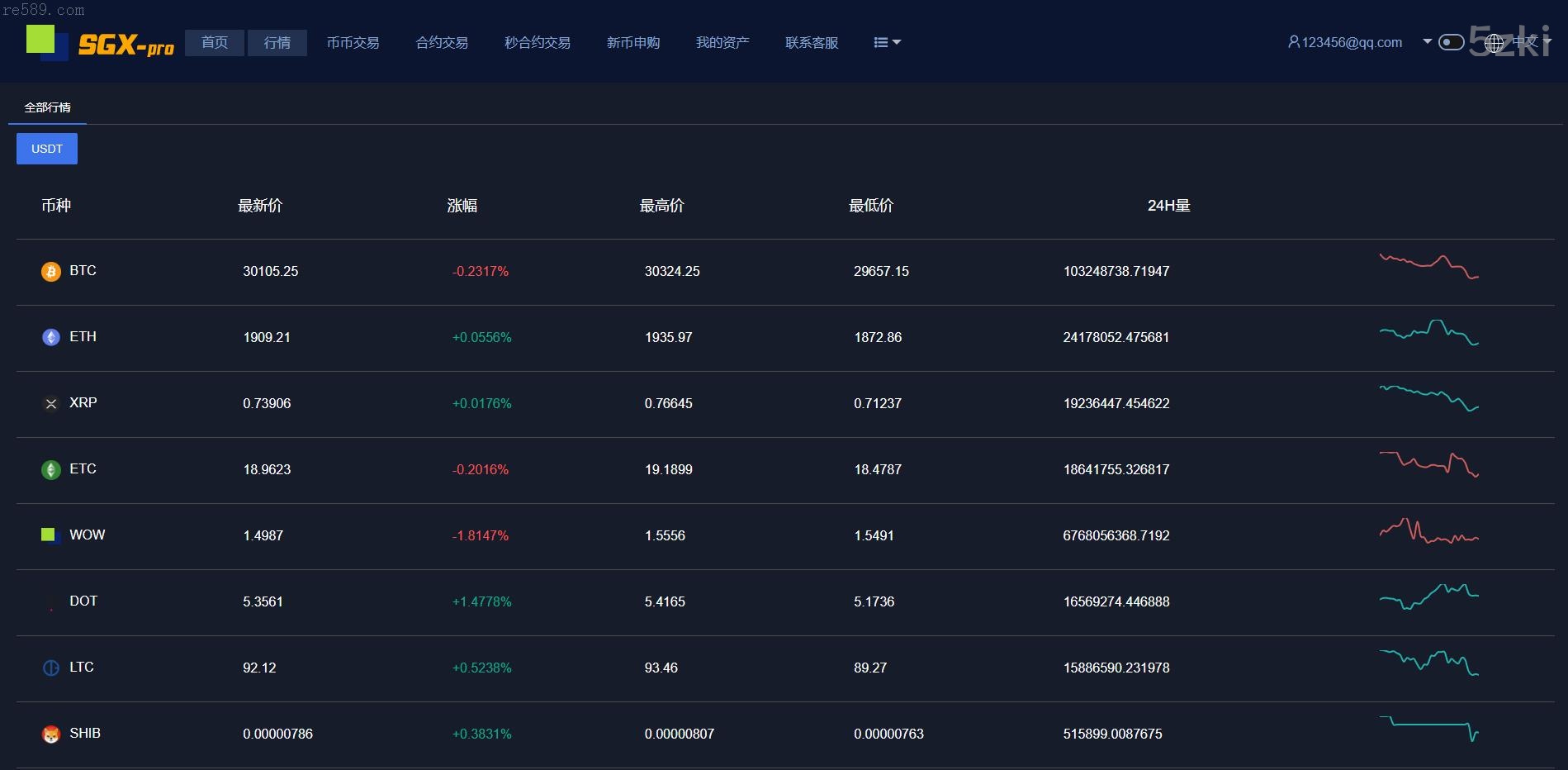This screenshot has height=770, width=1568.
Task: Expand the list menu in navigation bar
Action: coord(887,42)
